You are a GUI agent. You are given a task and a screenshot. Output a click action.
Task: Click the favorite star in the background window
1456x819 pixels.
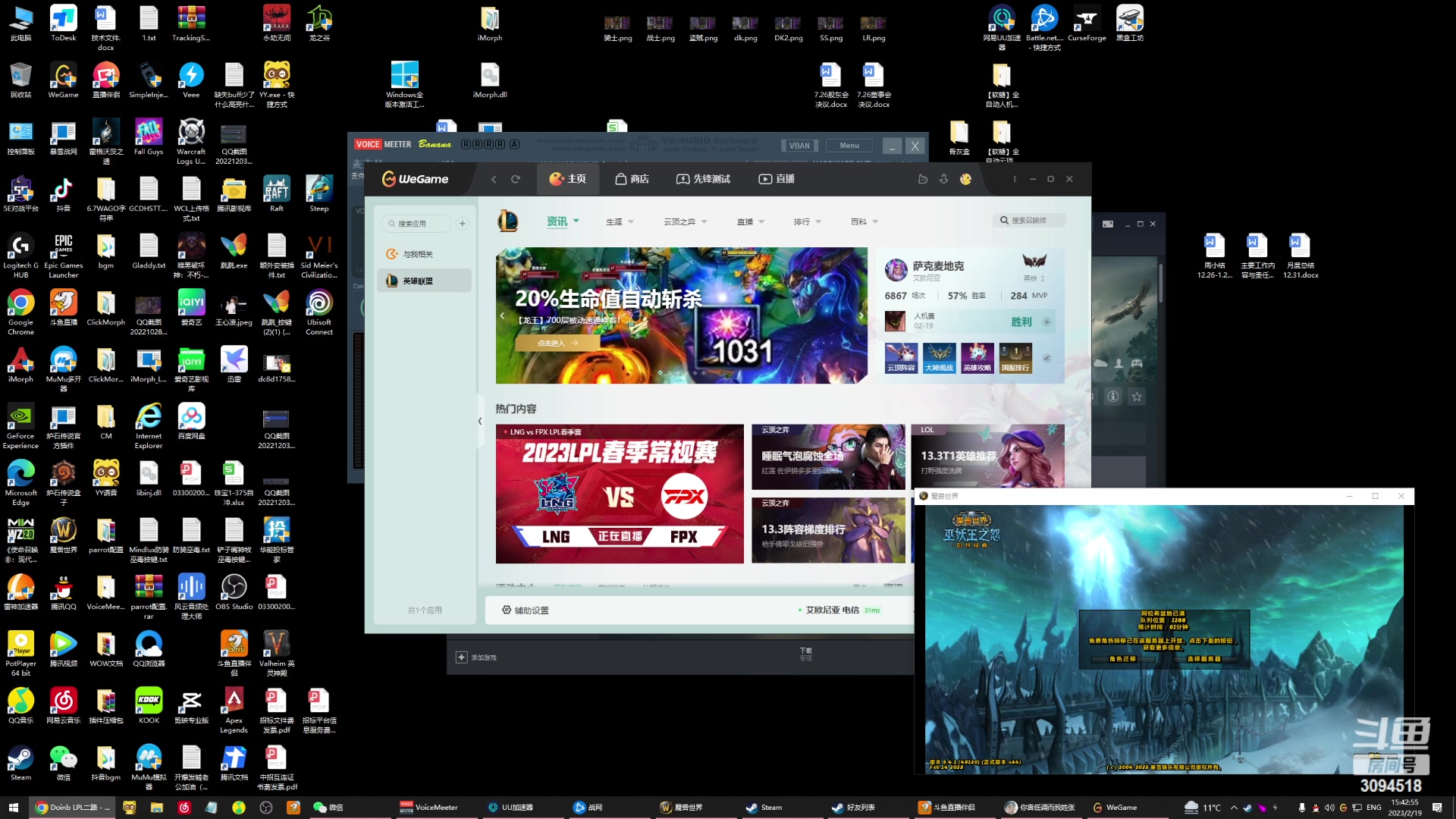click(x=1137, y=397)
